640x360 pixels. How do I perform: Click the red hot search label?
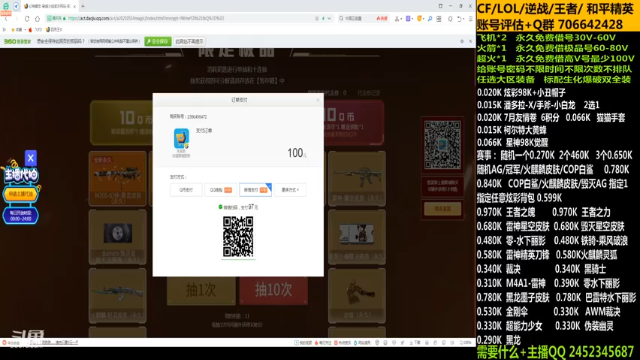click(x=382, y=18)
